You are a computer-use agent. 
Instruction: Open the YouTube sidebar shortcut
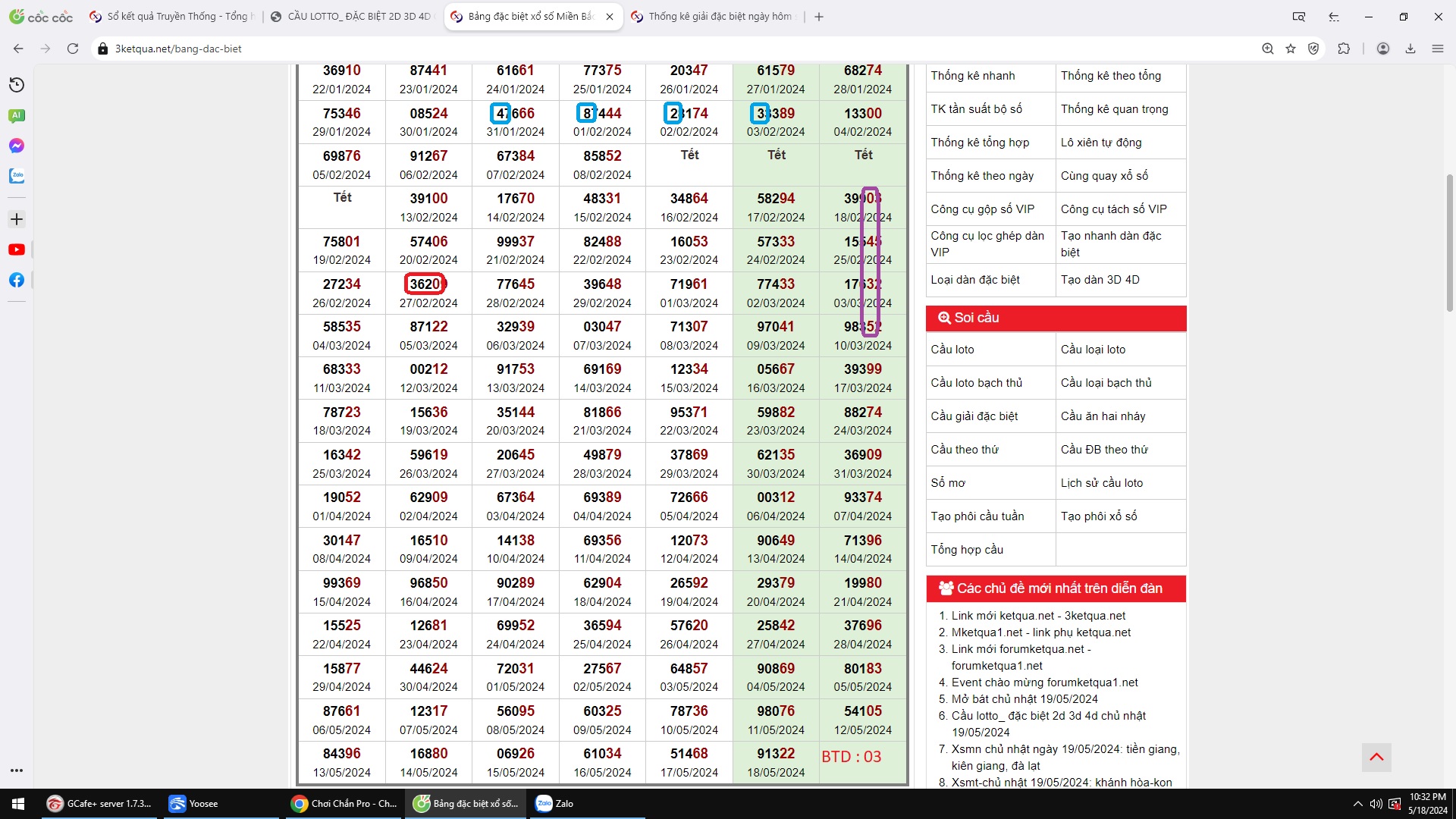(x=17, y=249)
